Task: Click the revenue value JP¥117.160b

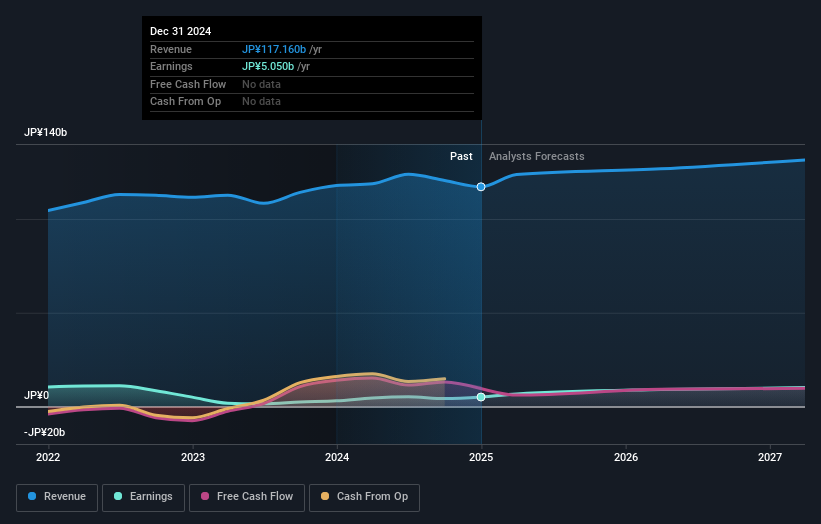Action: (274, 49)
